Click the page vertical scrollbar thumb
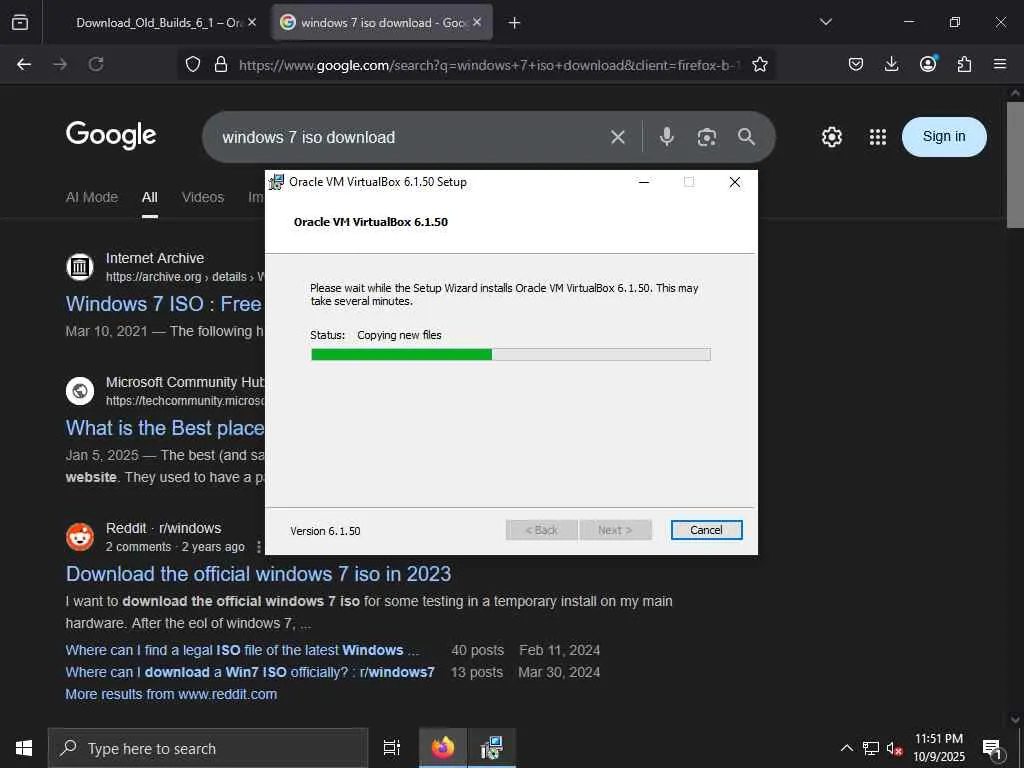Viewport: 1024px width, 768px height. pos(1015,165)
